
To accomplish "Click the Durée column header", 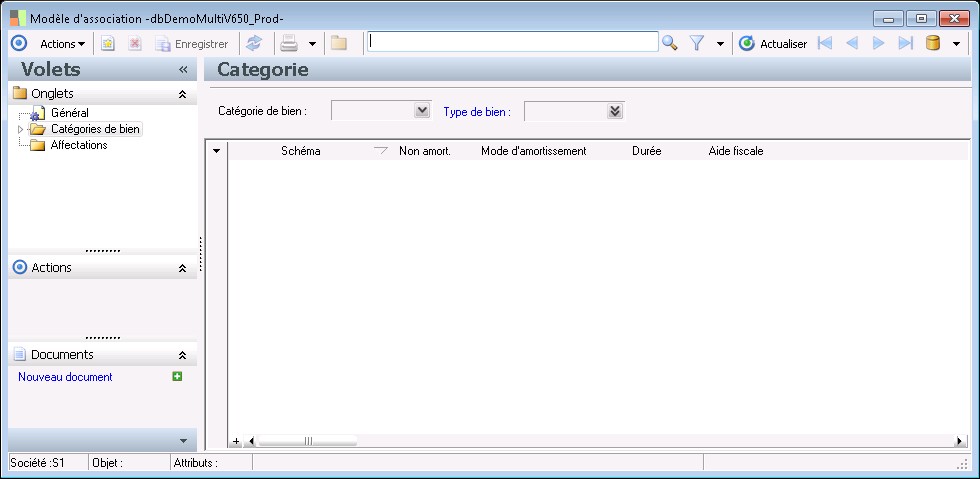I will pos(646,151).
